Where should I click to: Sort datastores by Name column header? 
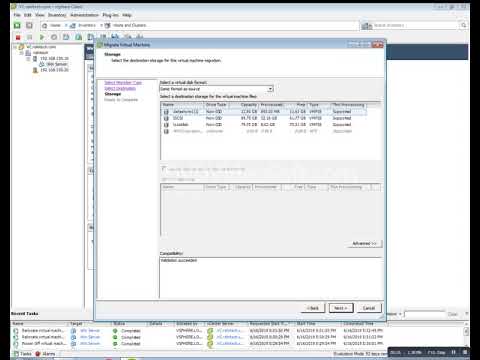(x=183, y=105)
